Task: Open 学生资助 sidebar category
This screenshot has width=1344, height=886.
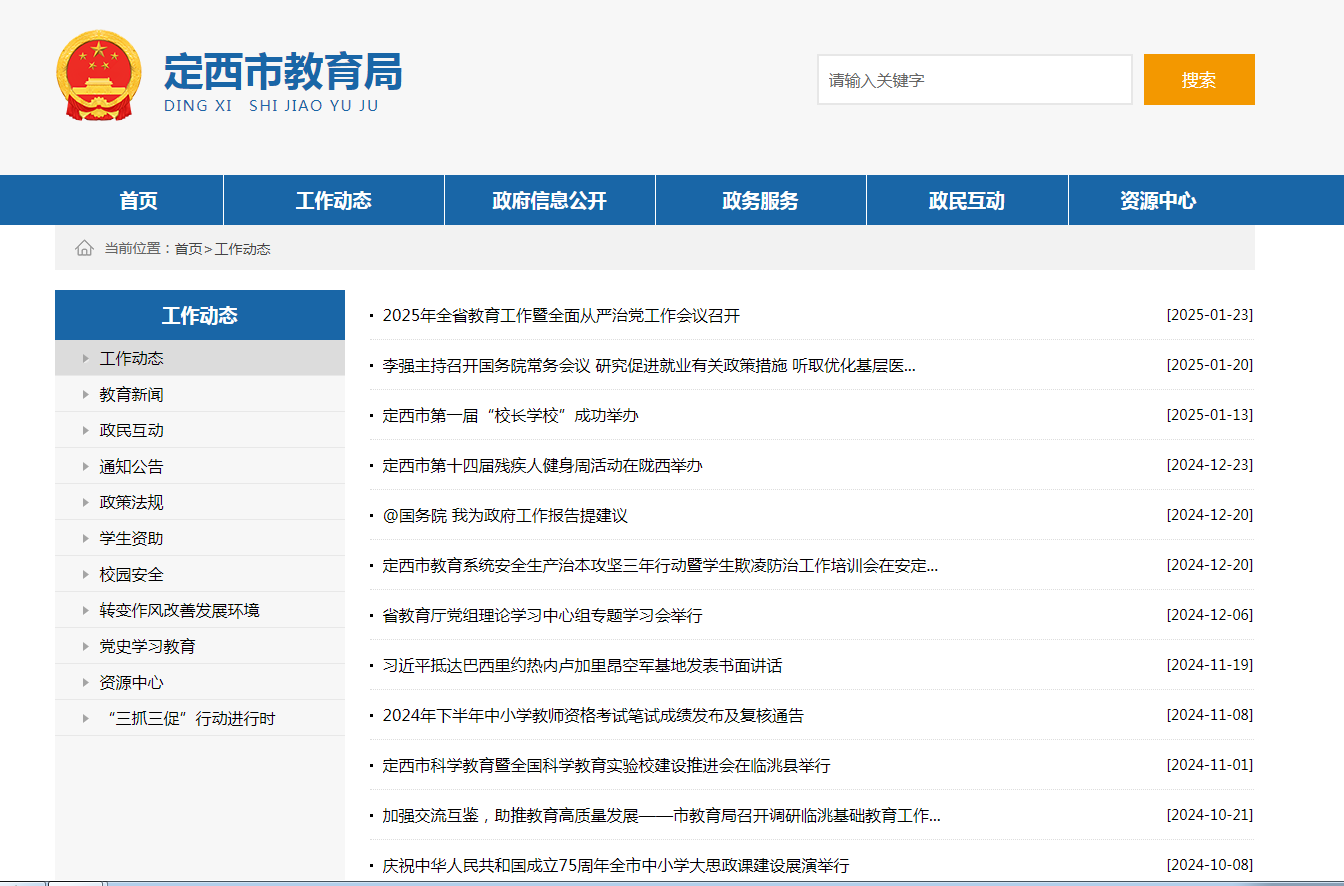Action: [x=131, y=539]
